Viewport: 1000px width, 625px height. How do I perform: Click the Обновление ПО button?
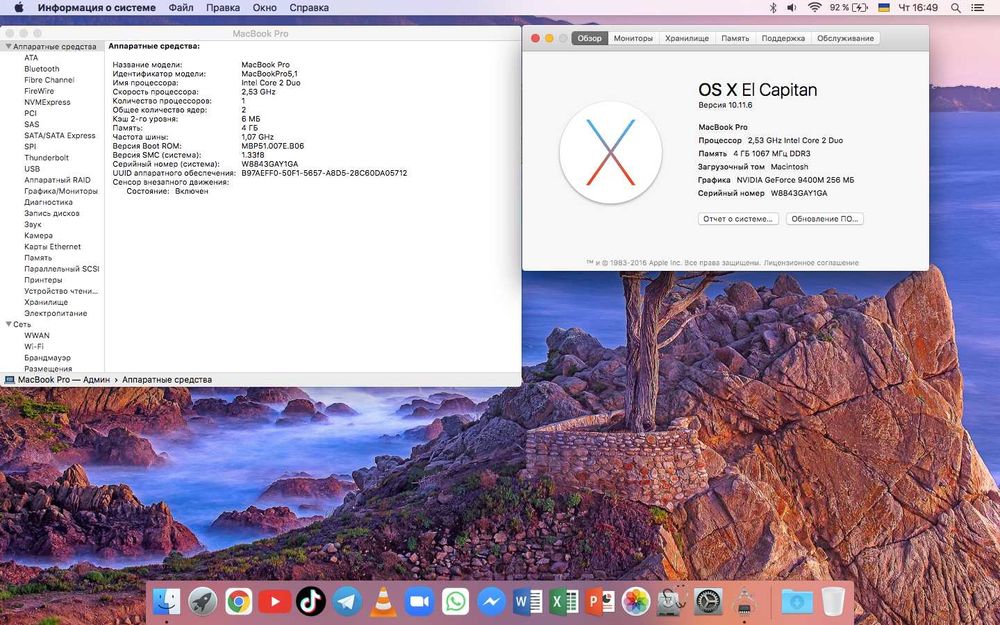[825, 219]
